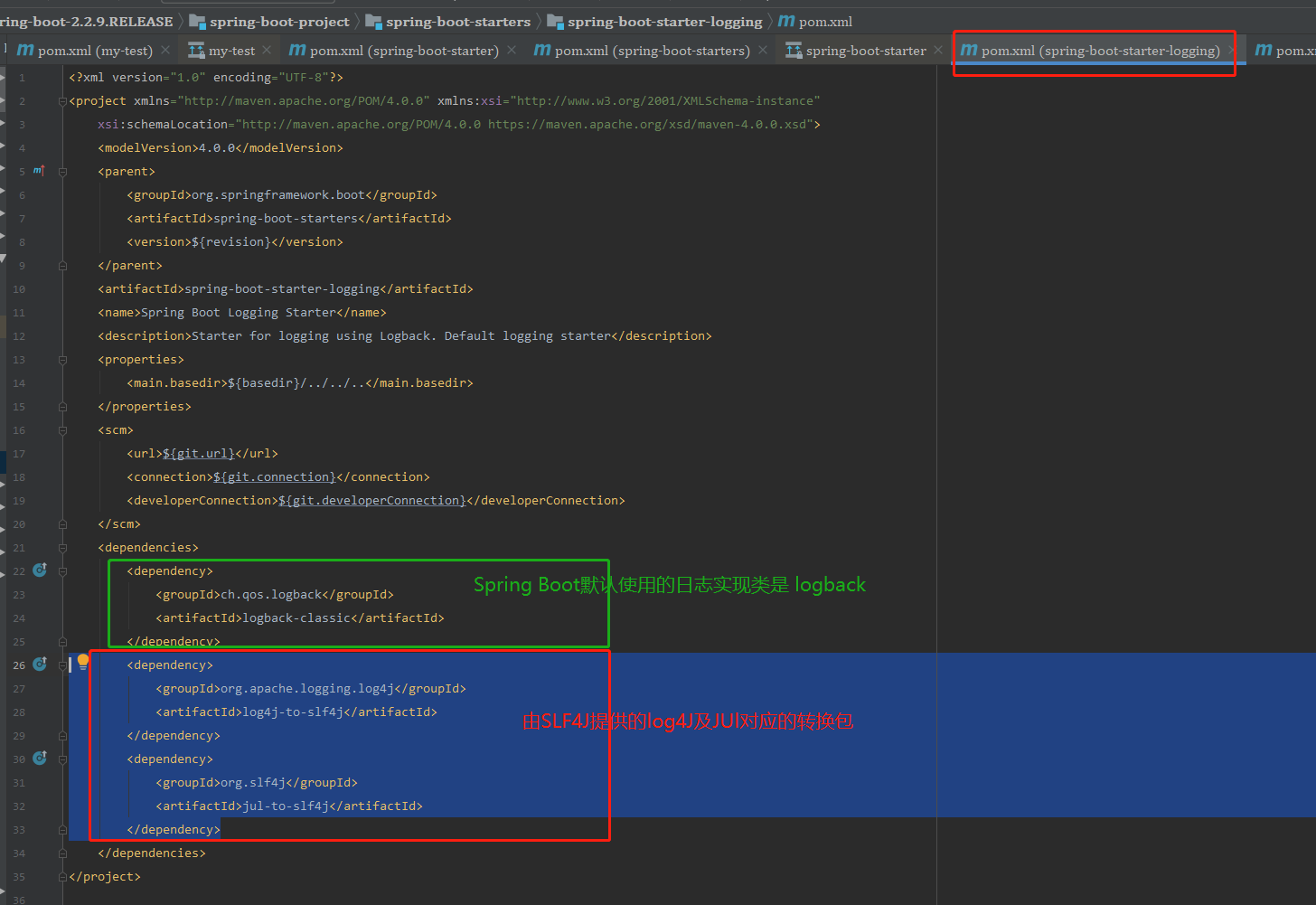Collapse the parent block fold on line 5
Screen dimensions: 1316x905
[63, 171]
